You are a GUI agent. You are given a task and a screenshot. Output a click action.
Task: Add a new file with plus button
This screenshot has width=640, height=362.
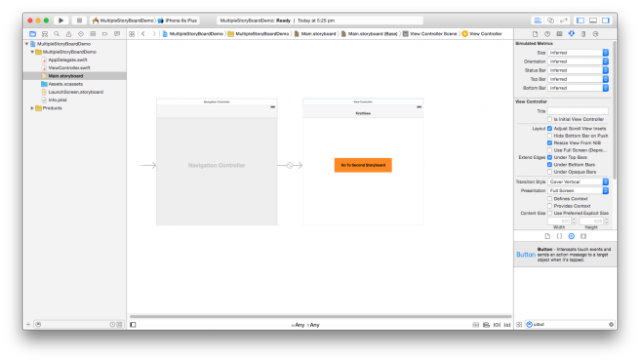point(28,324)
